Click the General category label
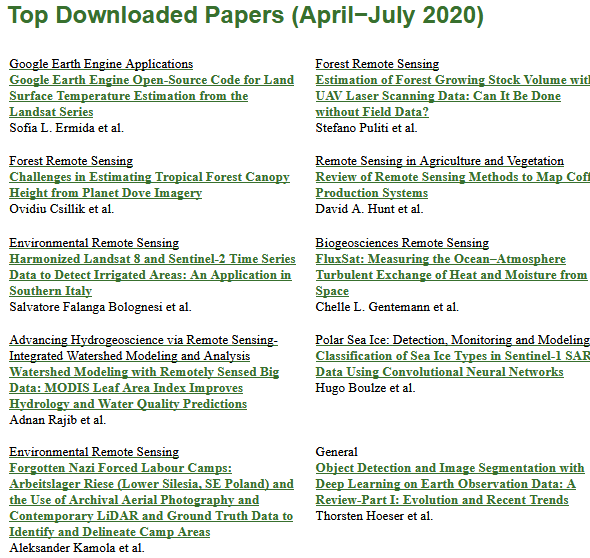 pyautogui.click(x=336, y=452)
